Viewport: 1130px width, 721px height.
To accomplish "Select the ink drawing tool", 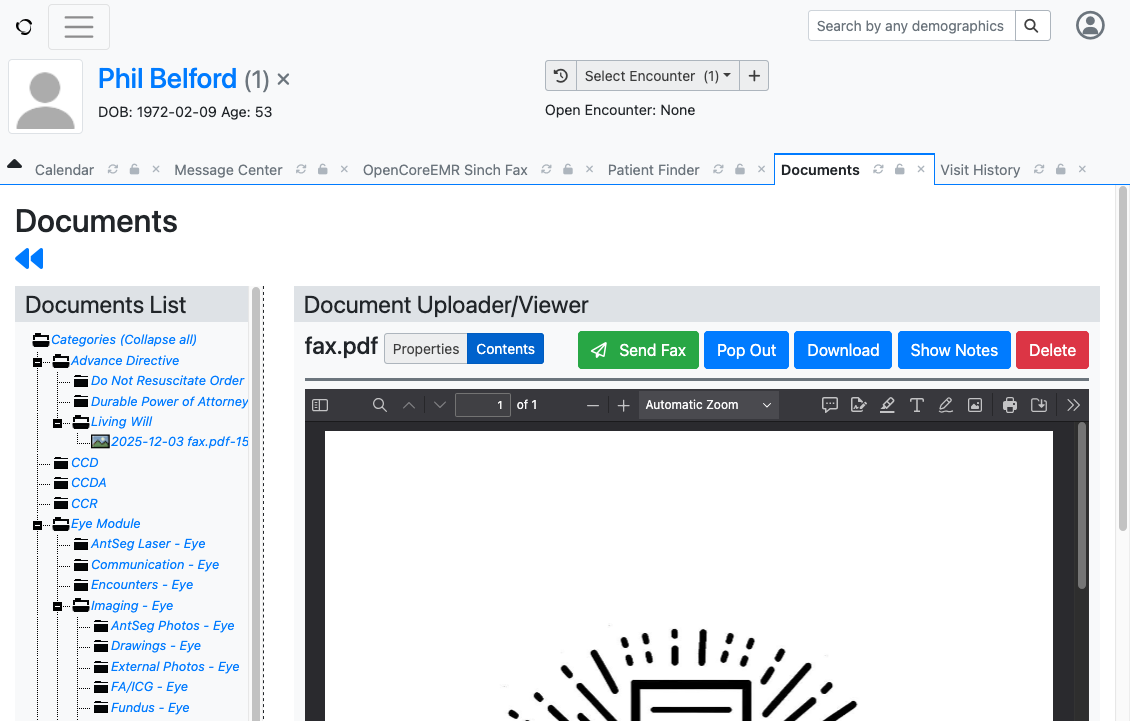I will click(x=946, y=404).
